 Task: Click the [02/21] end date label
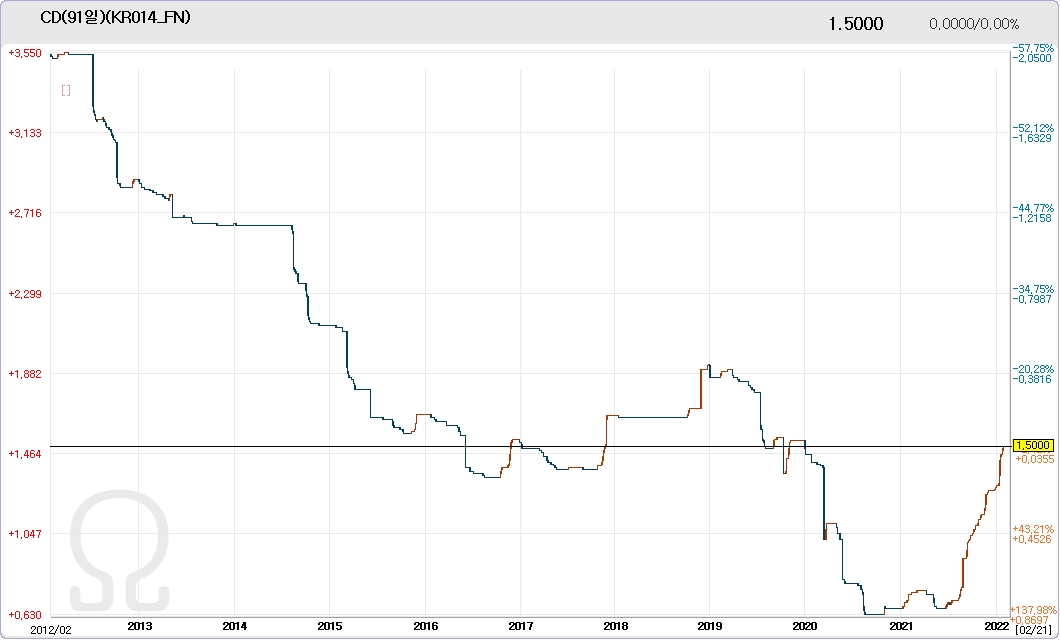[1031, 629]
